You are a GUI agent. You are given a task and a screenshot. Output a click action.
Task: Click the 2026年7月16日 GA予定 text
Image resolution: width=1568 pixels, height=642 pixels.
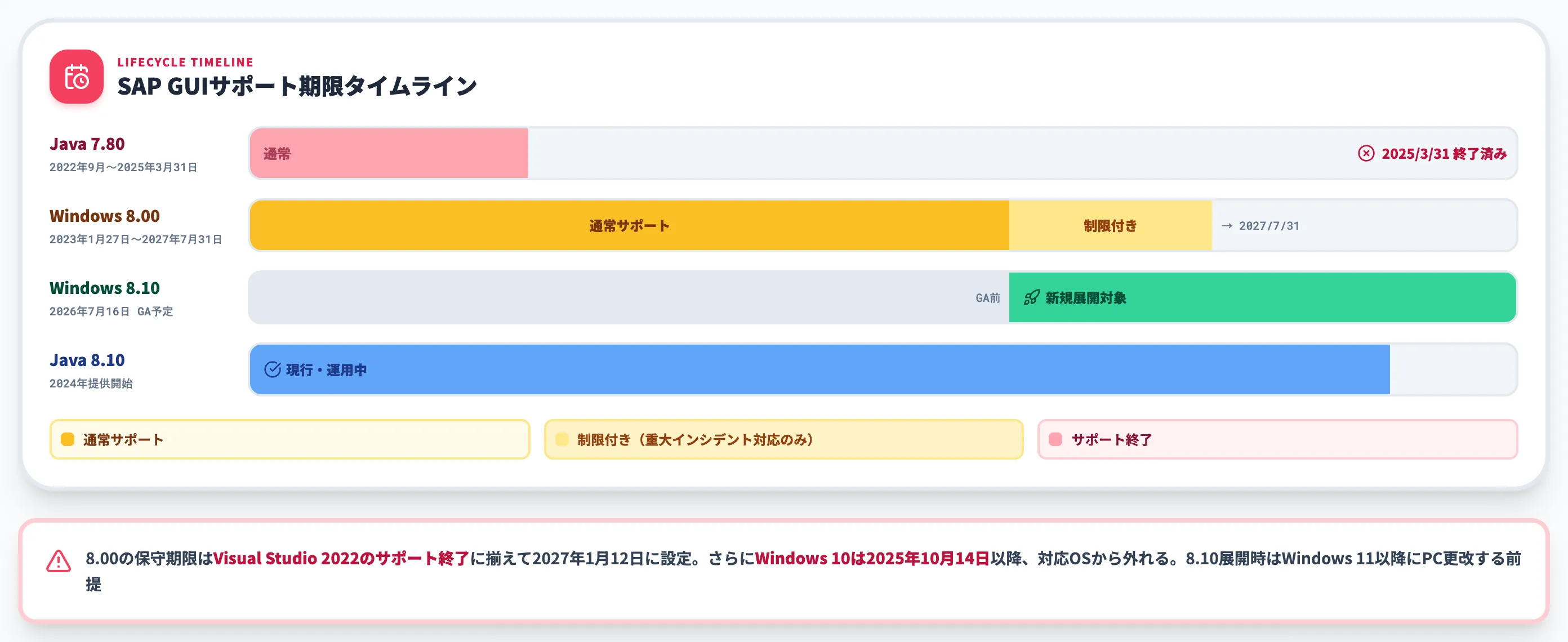(x=112, y=311)
